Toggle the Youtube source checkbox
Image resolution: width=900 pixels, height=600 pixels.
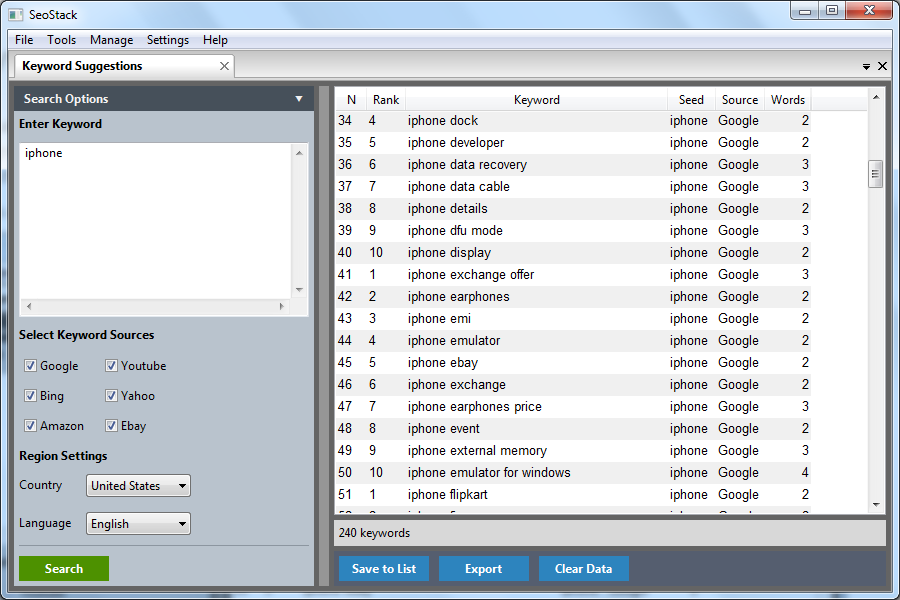tap(111, 366)
